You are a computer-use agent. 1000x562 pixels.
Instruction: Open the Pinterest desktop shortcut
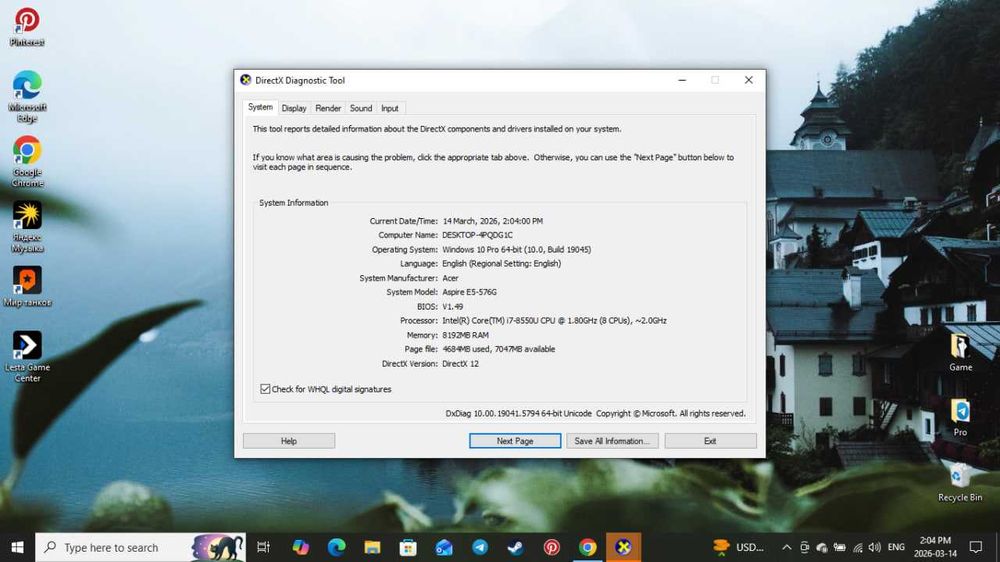(27, 26)
